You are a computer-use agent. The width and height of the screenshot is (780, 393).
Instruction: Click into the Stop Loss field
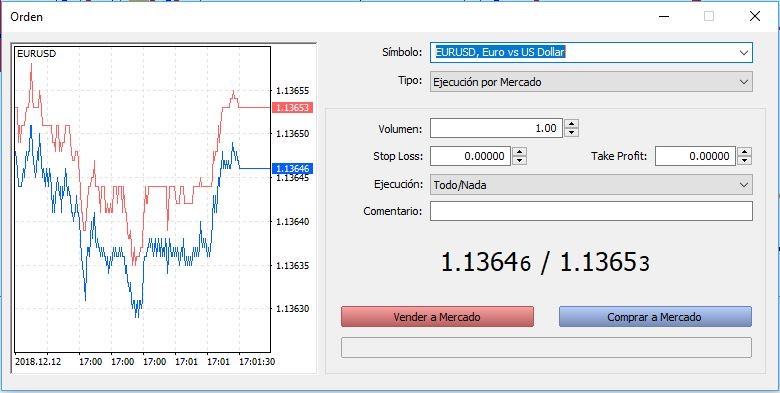tap(470, 156)
